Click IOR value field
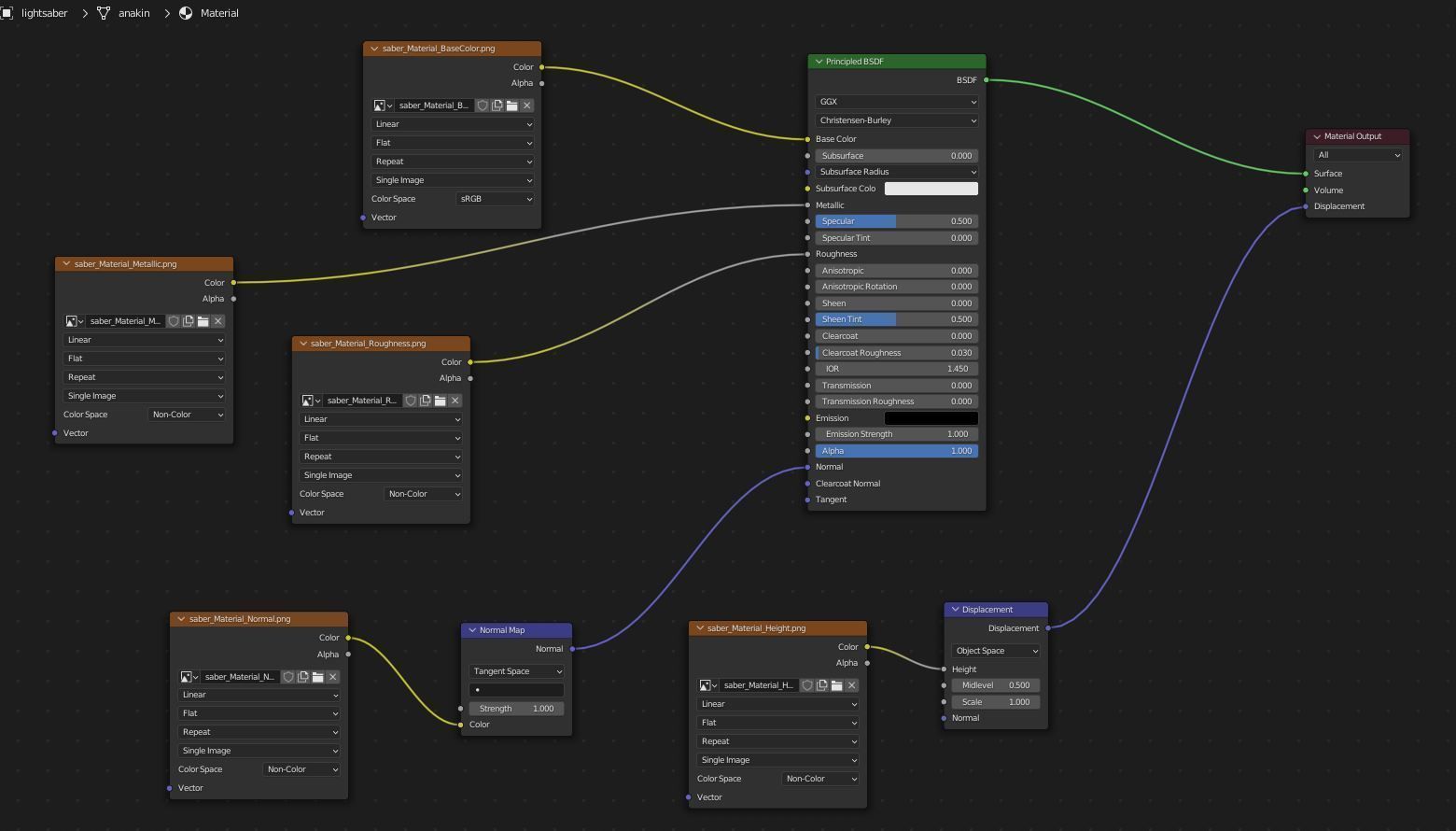The image size is (1456, 831). pos(897,369)
